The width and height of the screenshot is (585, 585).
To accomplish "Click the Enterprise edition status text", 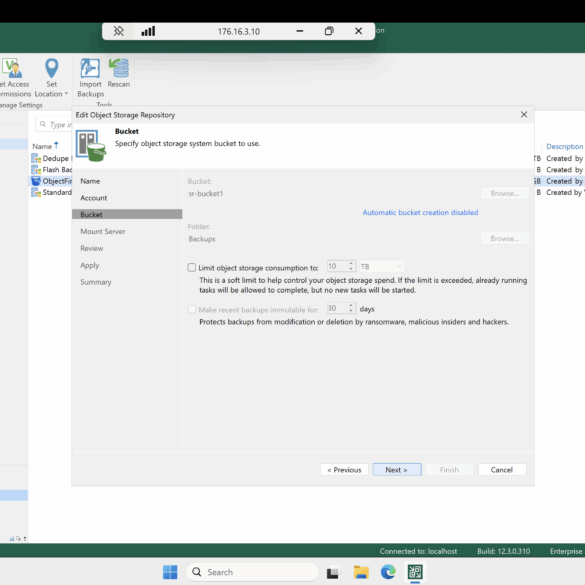I will pos(566,551).
